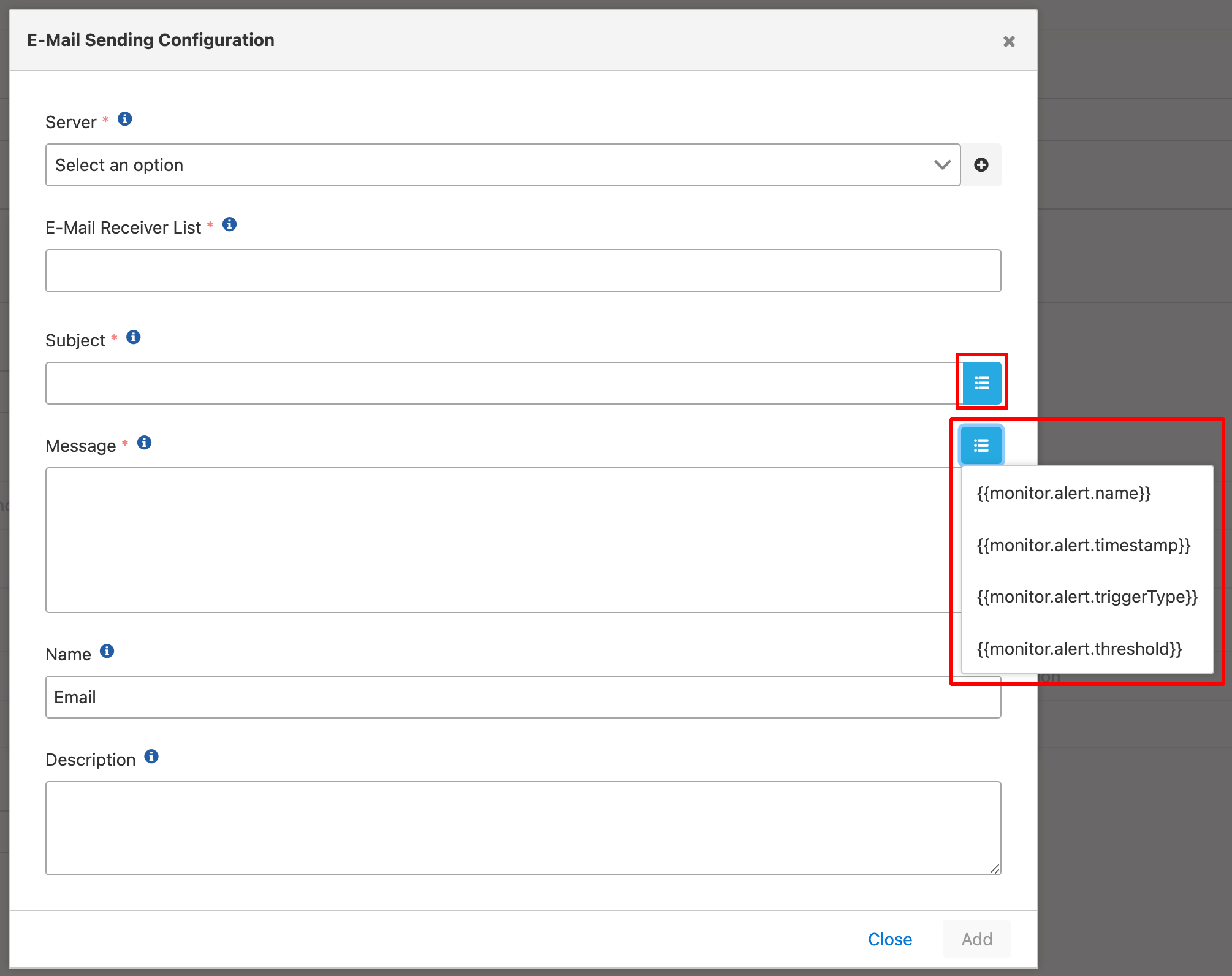The image size is (1232, 976).
Task: Insert {{monitor.alert.name}} variable
Action: [1064, 494]
